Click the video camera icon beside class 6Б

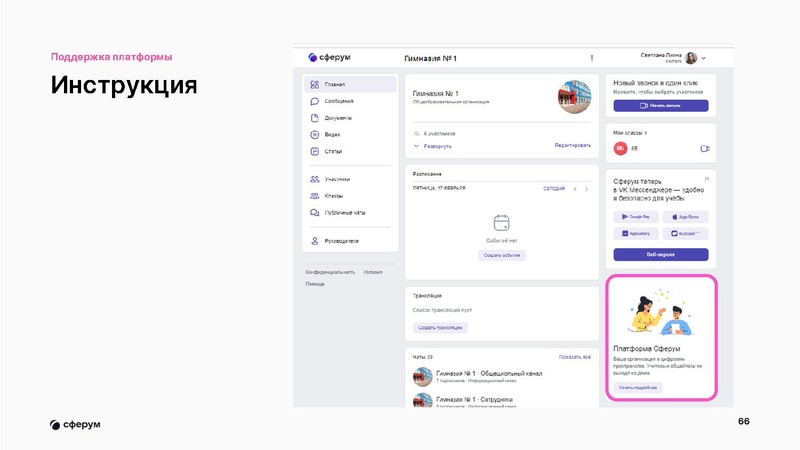coord(704,148)
